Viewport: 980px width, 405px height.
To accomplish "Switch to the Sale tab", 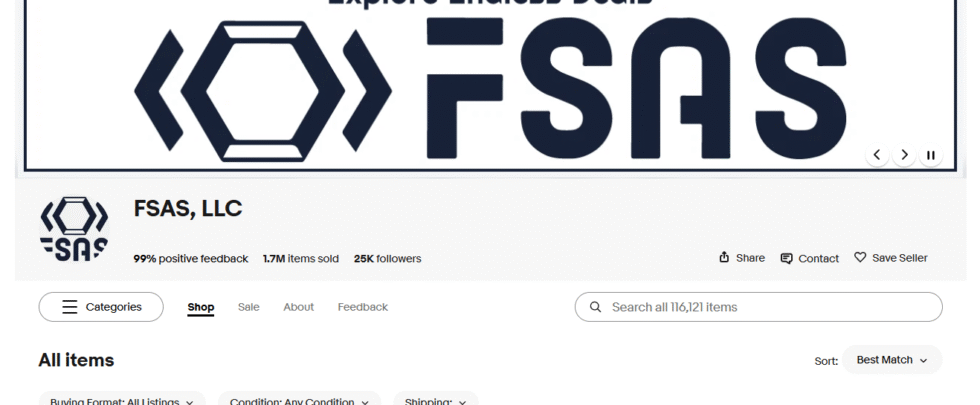I will [249, 307].
